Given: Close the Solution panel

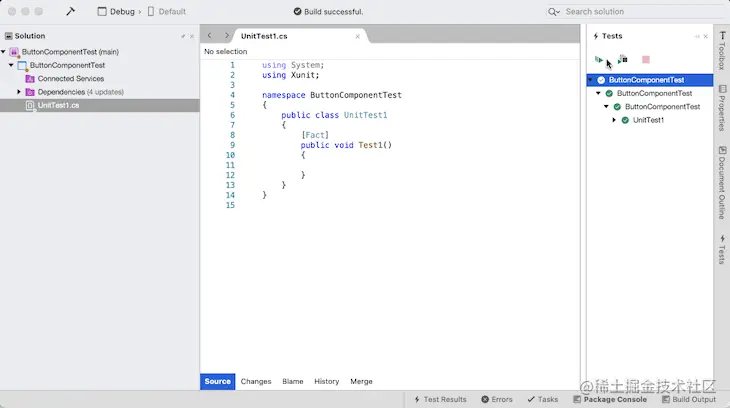Looking at the screenshot, I should pos(192,36).
